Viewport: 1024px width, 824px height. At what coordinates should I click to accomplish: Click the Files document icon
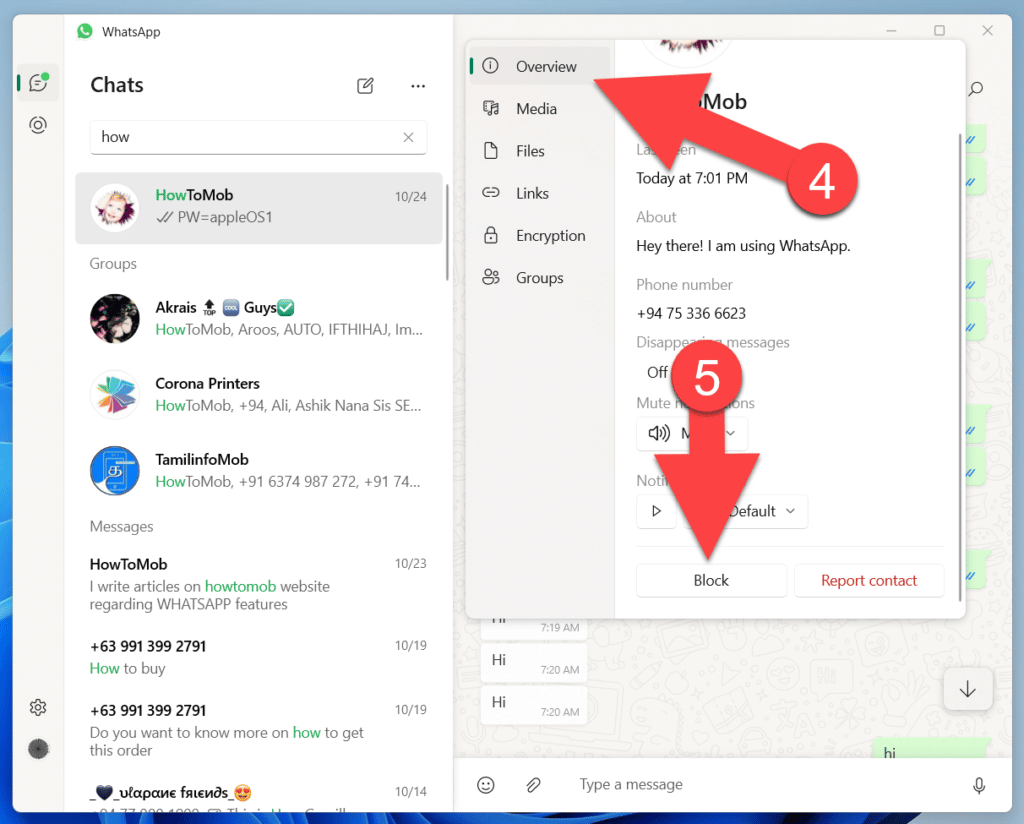490,151
